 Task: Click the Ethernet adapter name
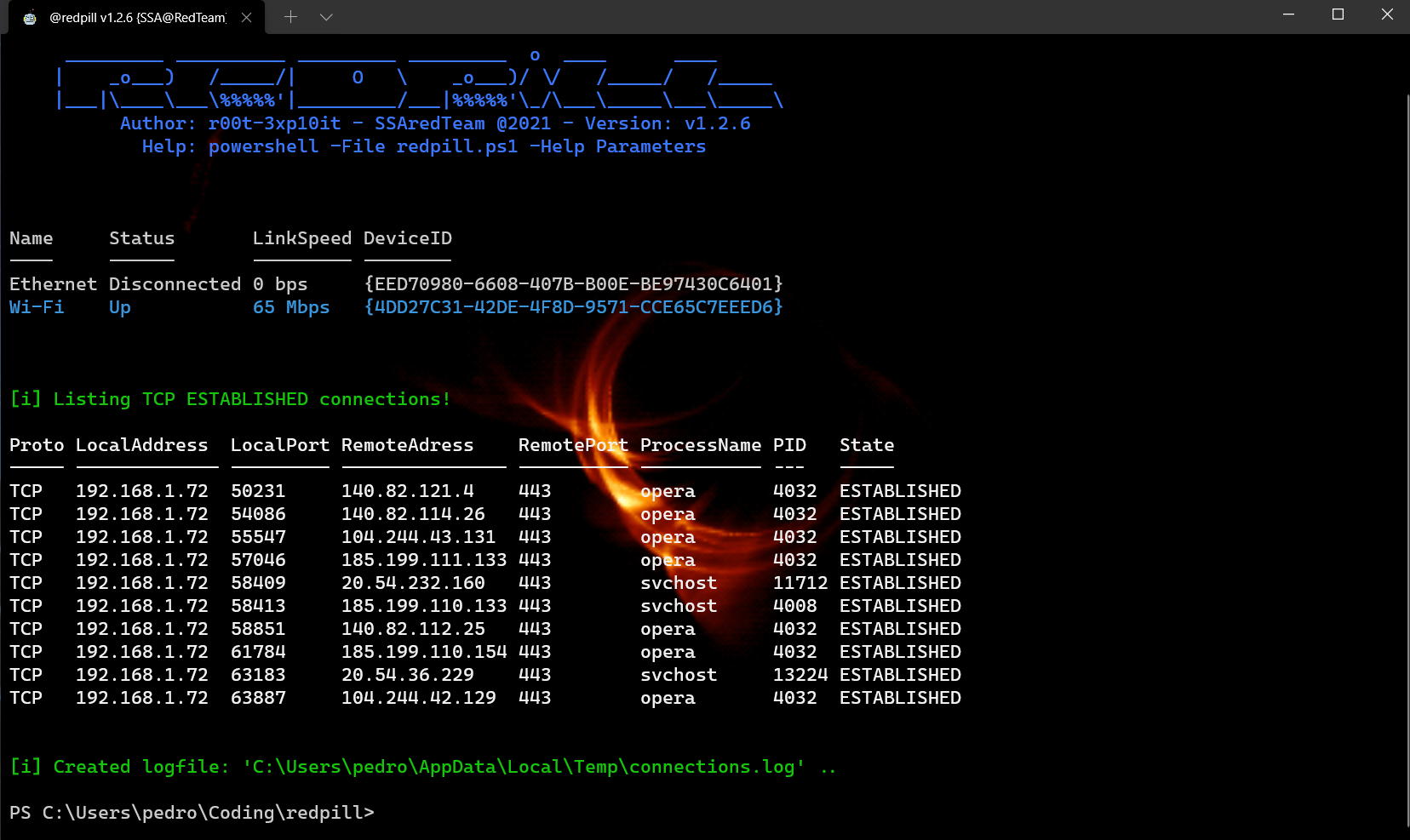pyautogui.click(x=53, y=284)
